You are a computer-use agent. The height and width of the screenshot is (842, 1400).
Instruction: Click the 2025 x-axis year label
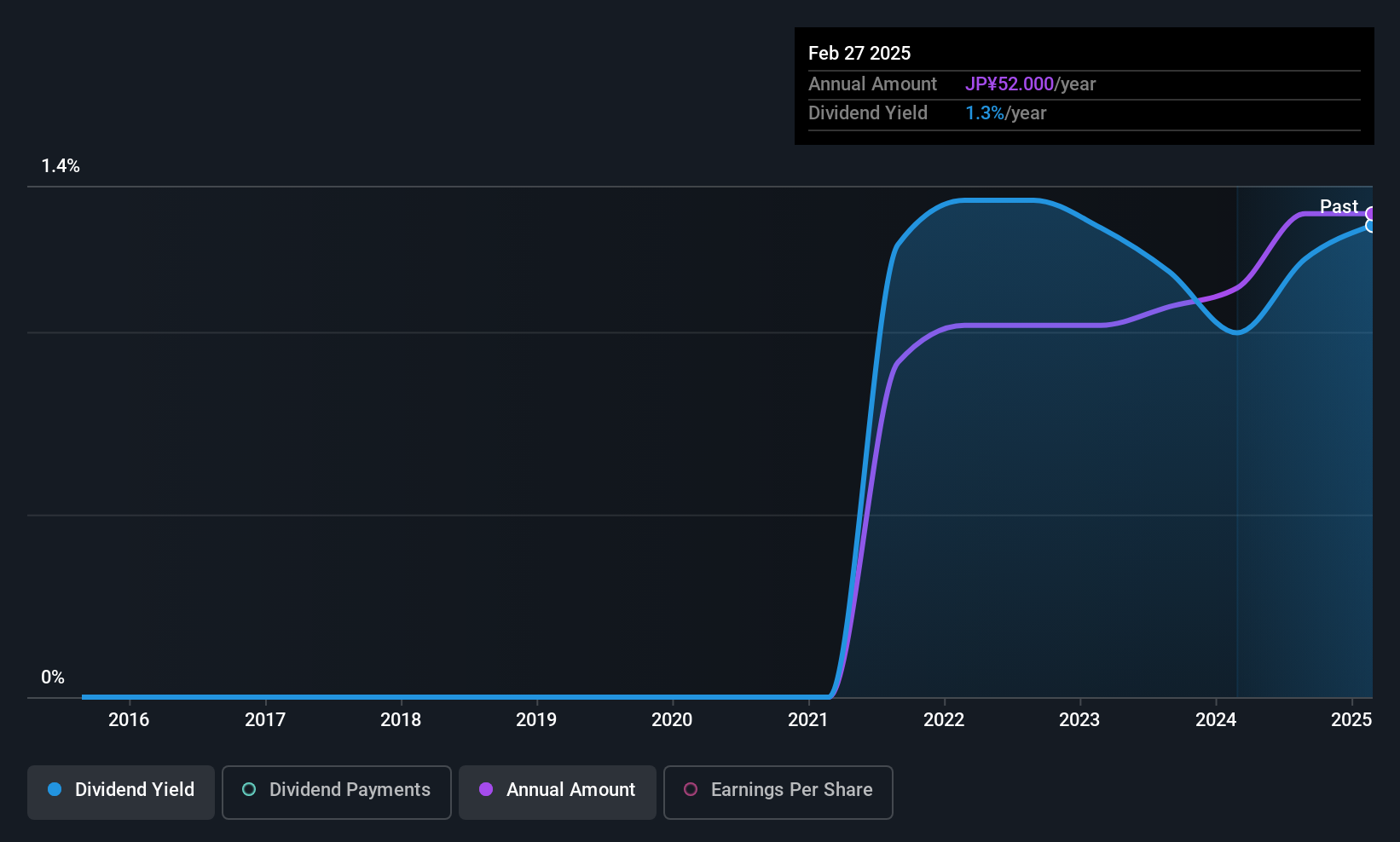point(1351,720)
